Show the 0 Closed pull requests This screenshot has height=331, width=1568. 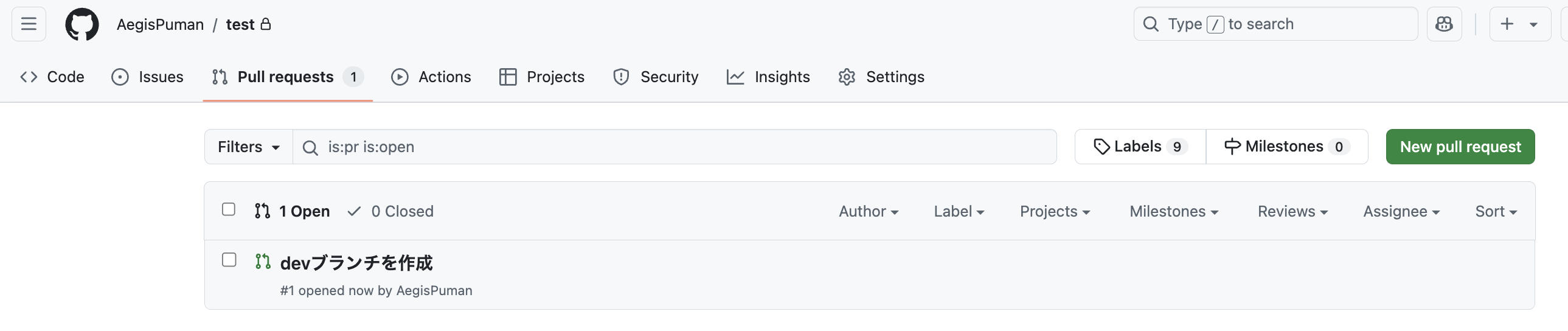(x=390, y=211)
